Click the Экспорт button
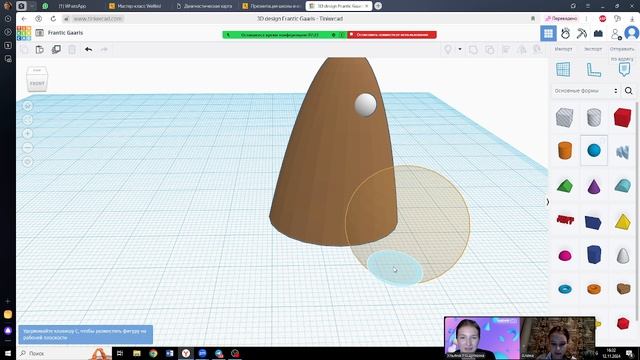Image resolution: width=640 pixels, height=360 pixels. click(593, 49)
